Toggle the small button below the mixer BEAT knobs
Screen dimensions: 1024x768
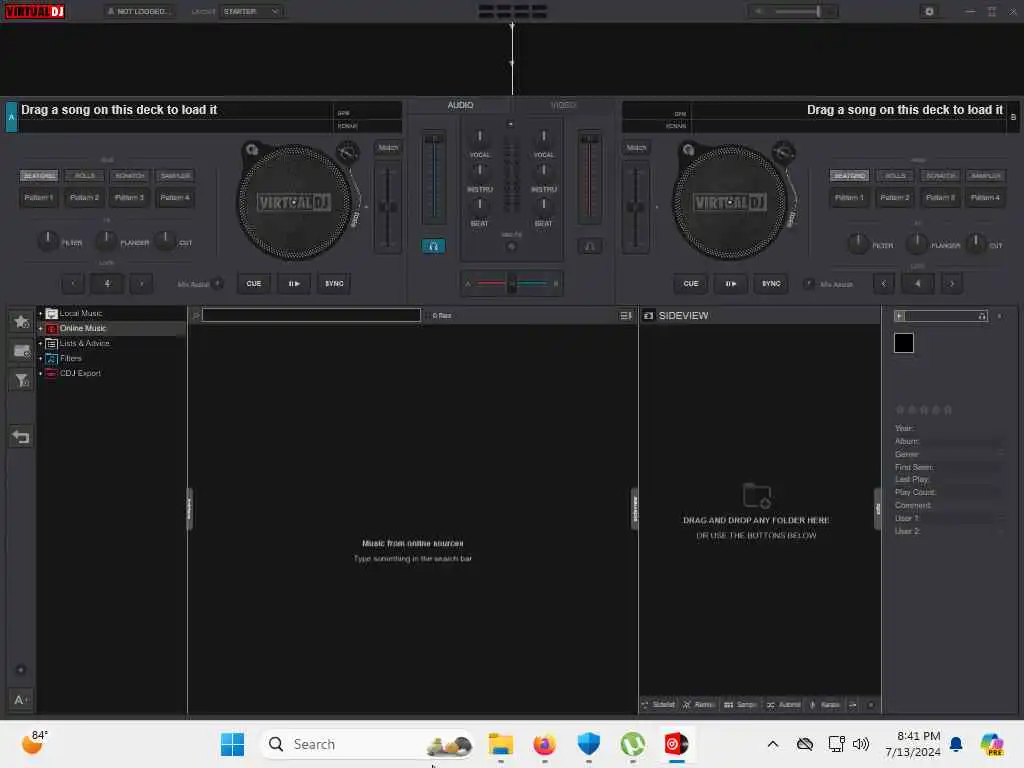(x=511, y=246)
